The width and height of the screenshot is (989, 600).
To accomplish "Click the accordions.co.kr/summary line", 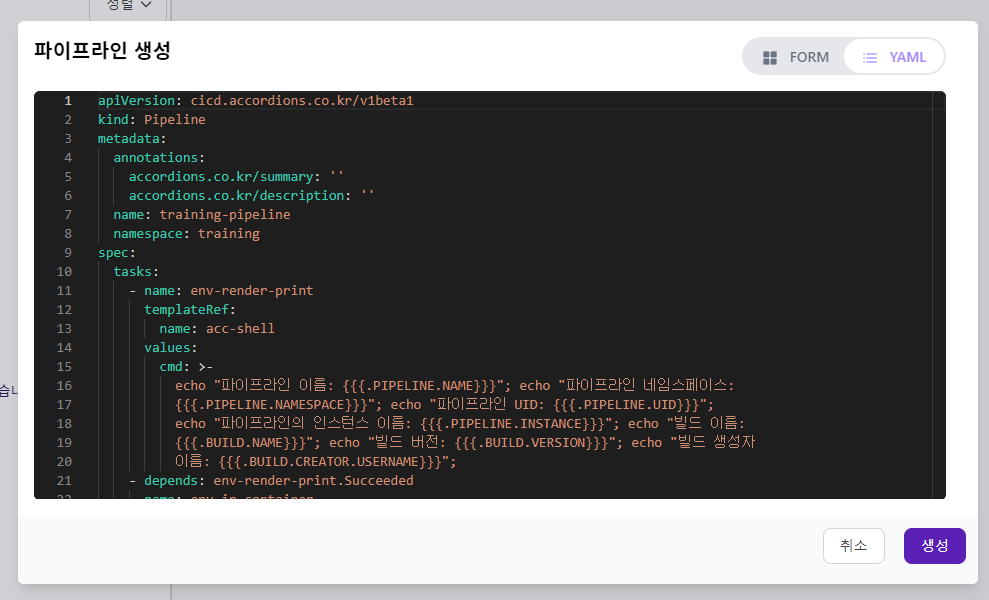I will [236, 176].
